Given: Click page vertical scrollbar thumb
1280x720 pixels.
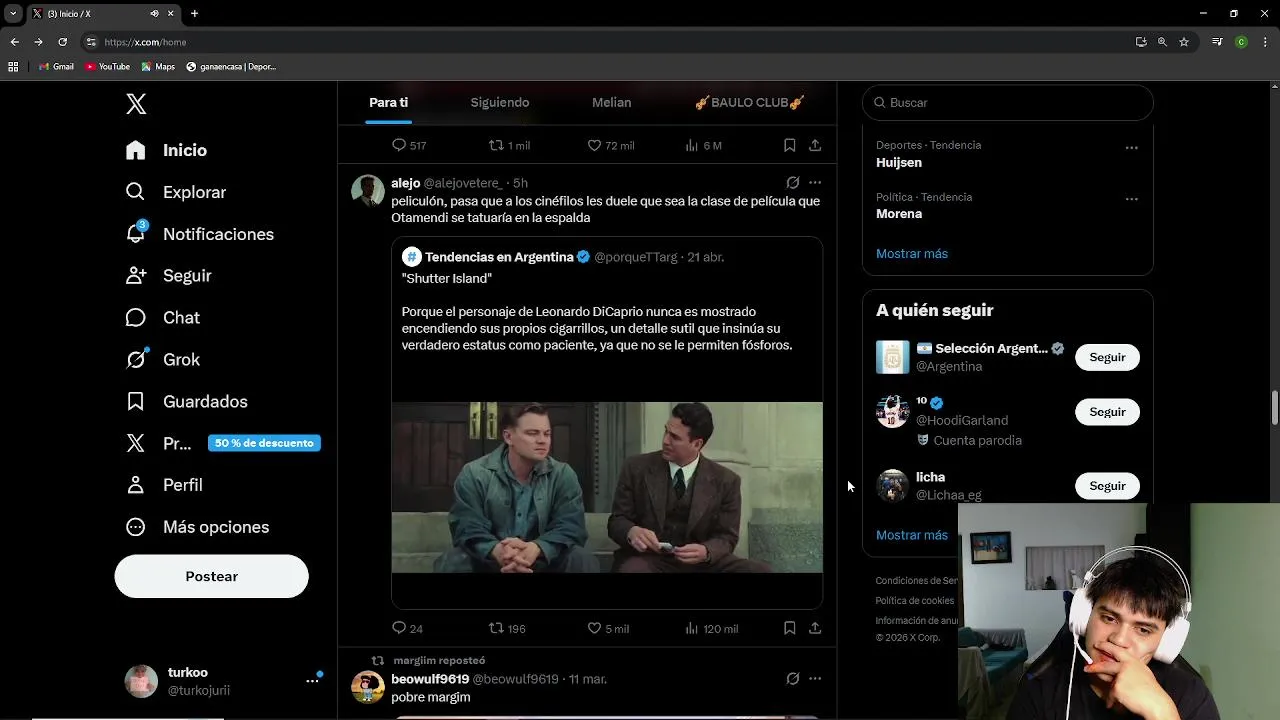Looking at the screenshot, I should pos(1274,408).
